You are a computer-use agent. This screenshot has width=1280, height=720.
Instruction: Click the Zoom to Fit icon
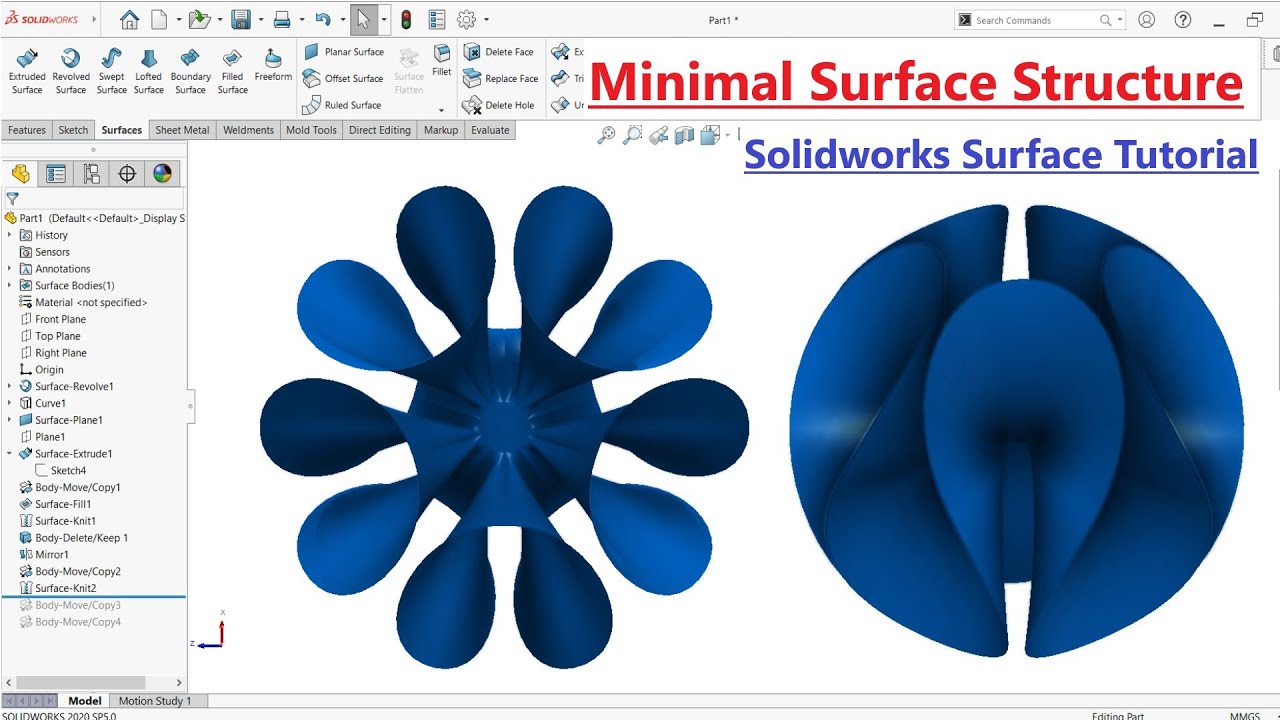tap(606, 135)
